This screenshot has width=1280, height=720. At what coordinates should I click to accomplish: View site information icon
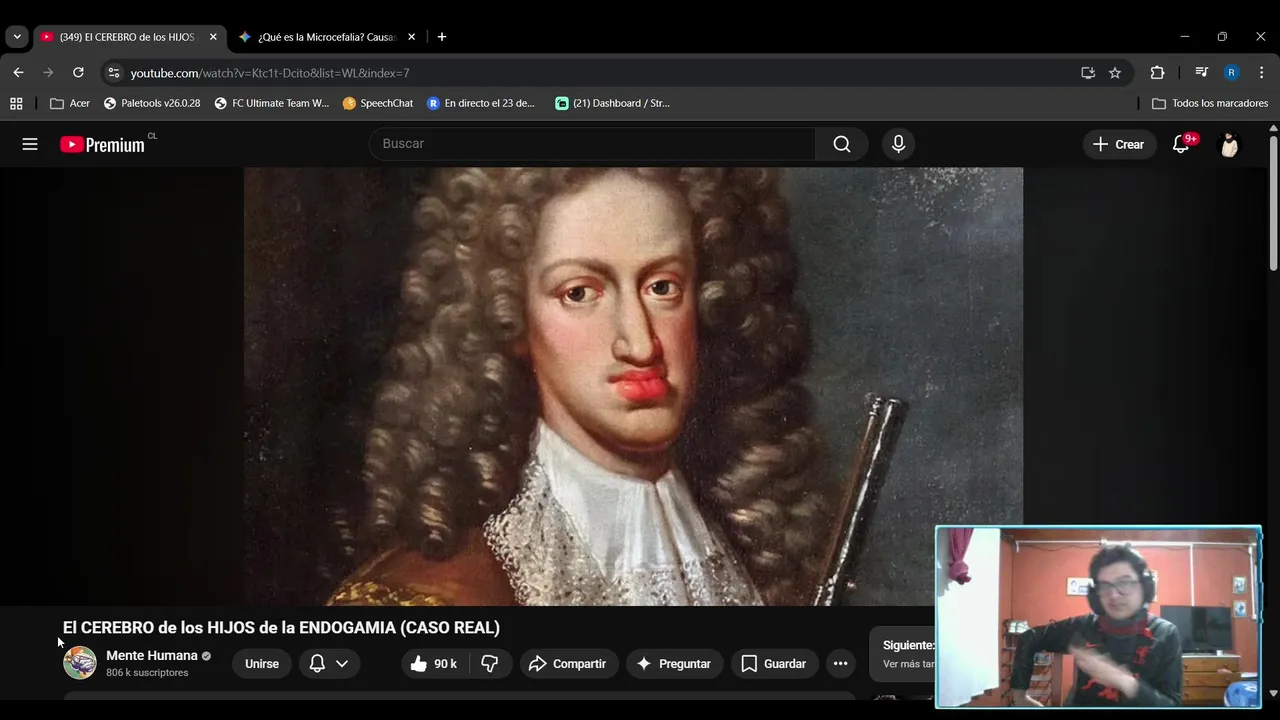click(x=114, y=72)
